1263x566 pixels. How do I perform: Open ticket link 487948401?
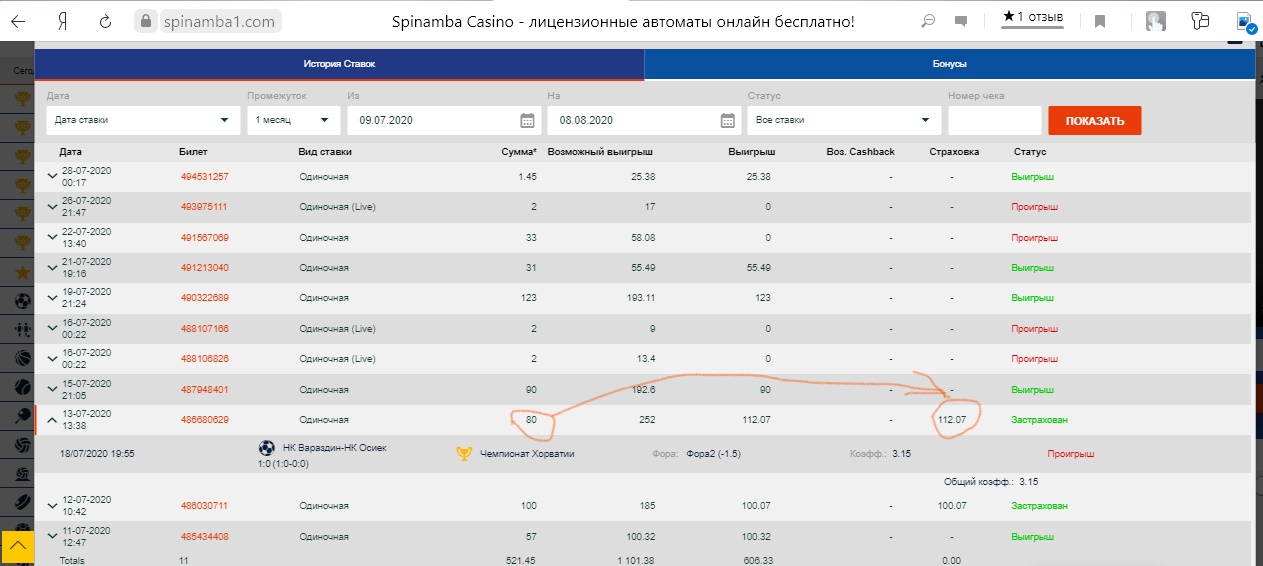(205, 390)
